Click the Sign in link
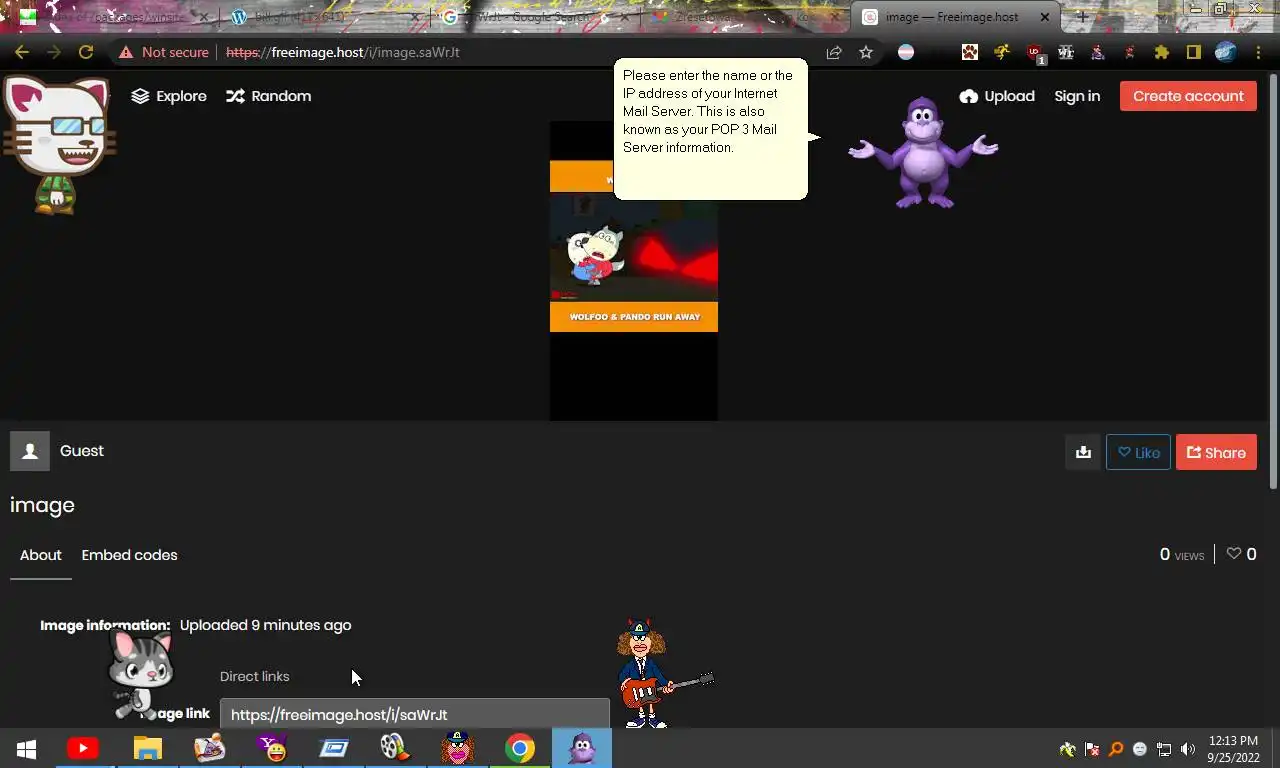This screenshot has width=1280, height=768. point(1077,96)
